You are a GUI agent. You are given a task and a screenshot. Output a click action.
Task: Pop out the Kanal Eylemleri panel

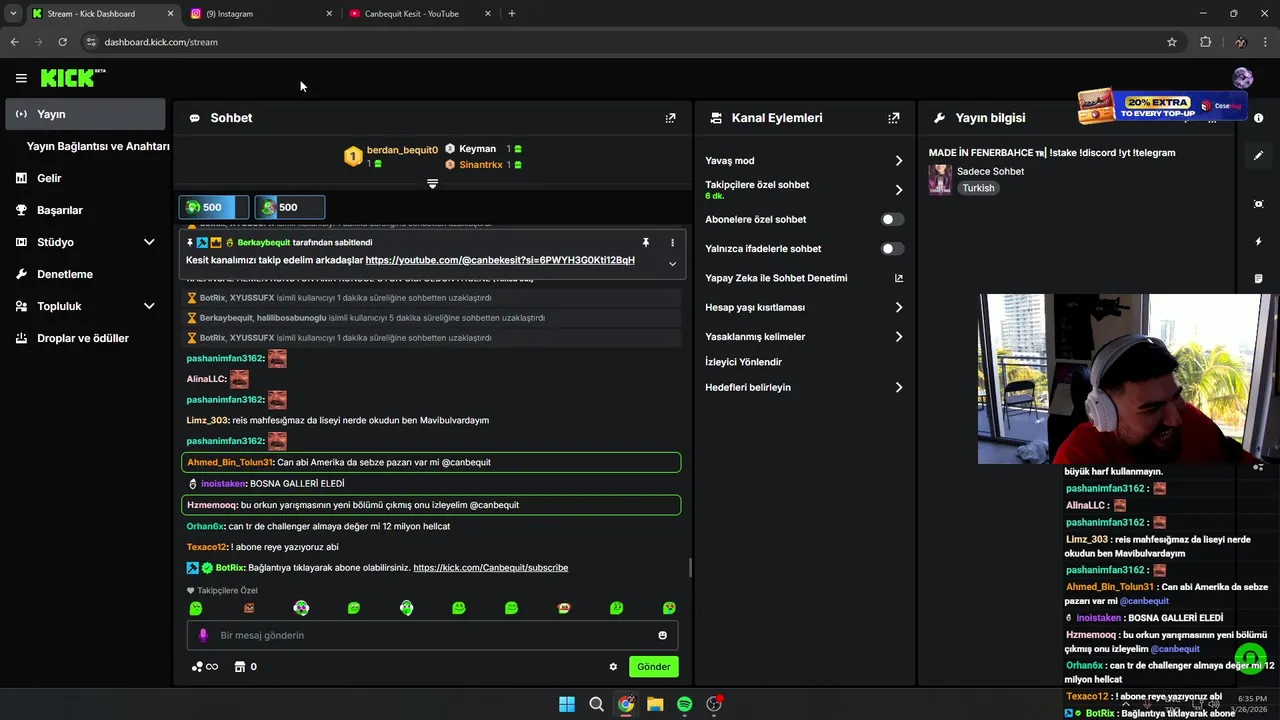pyautogui.click(x=894, y=118)
